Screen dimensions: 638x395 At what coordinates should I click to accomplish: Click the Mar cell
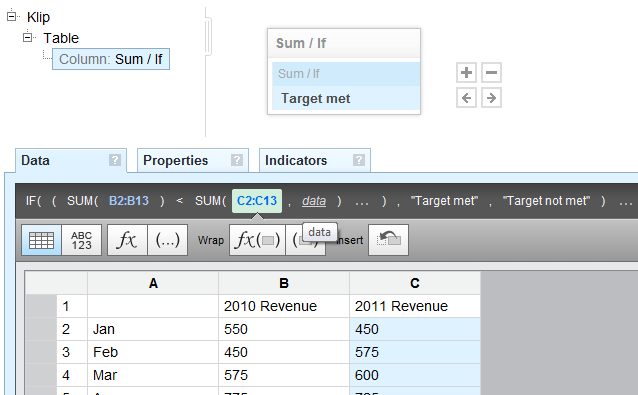153,375
